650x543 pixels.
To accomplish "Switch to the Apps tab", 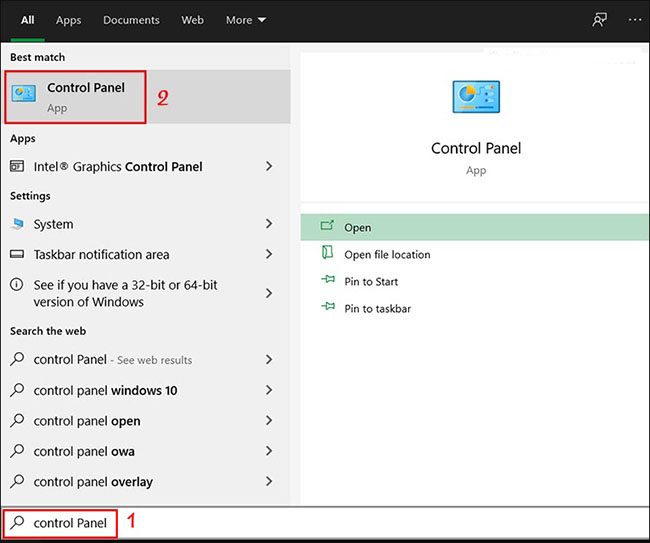I will 68,20.
